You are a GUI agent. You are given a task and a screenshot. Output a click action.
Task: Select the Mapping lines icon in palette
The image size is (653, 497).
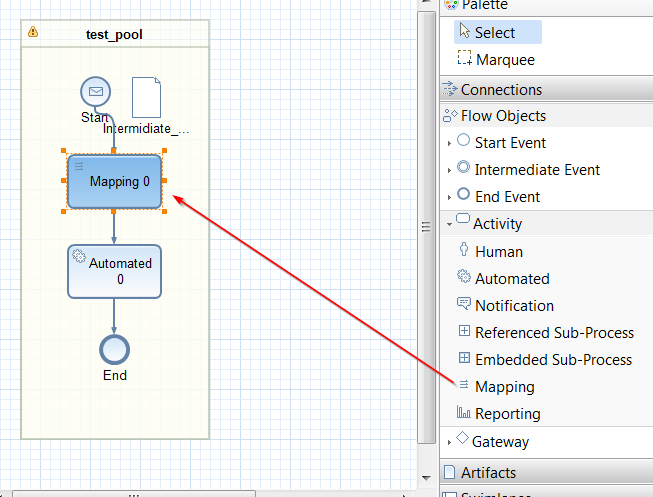pyautogui.click(x=464, y=384)
